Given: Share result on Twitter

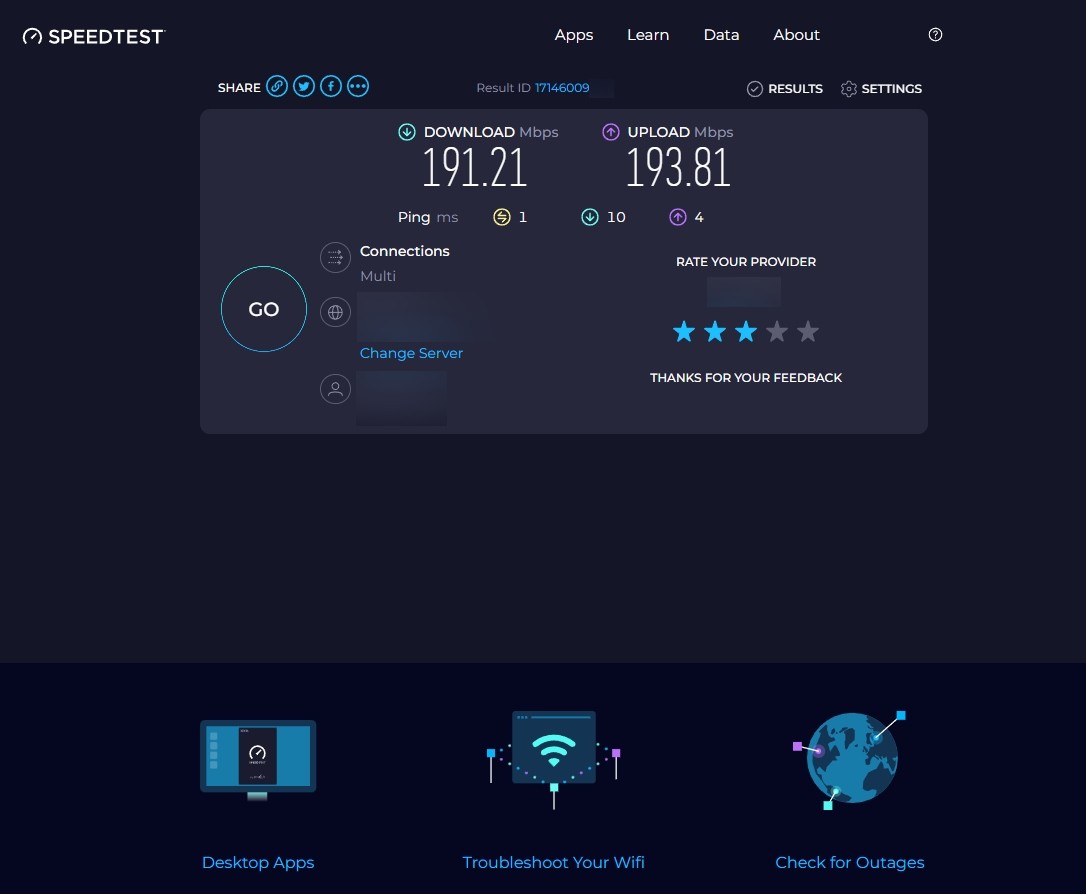Looking at the screenshot, I should (x=304, y=87).
